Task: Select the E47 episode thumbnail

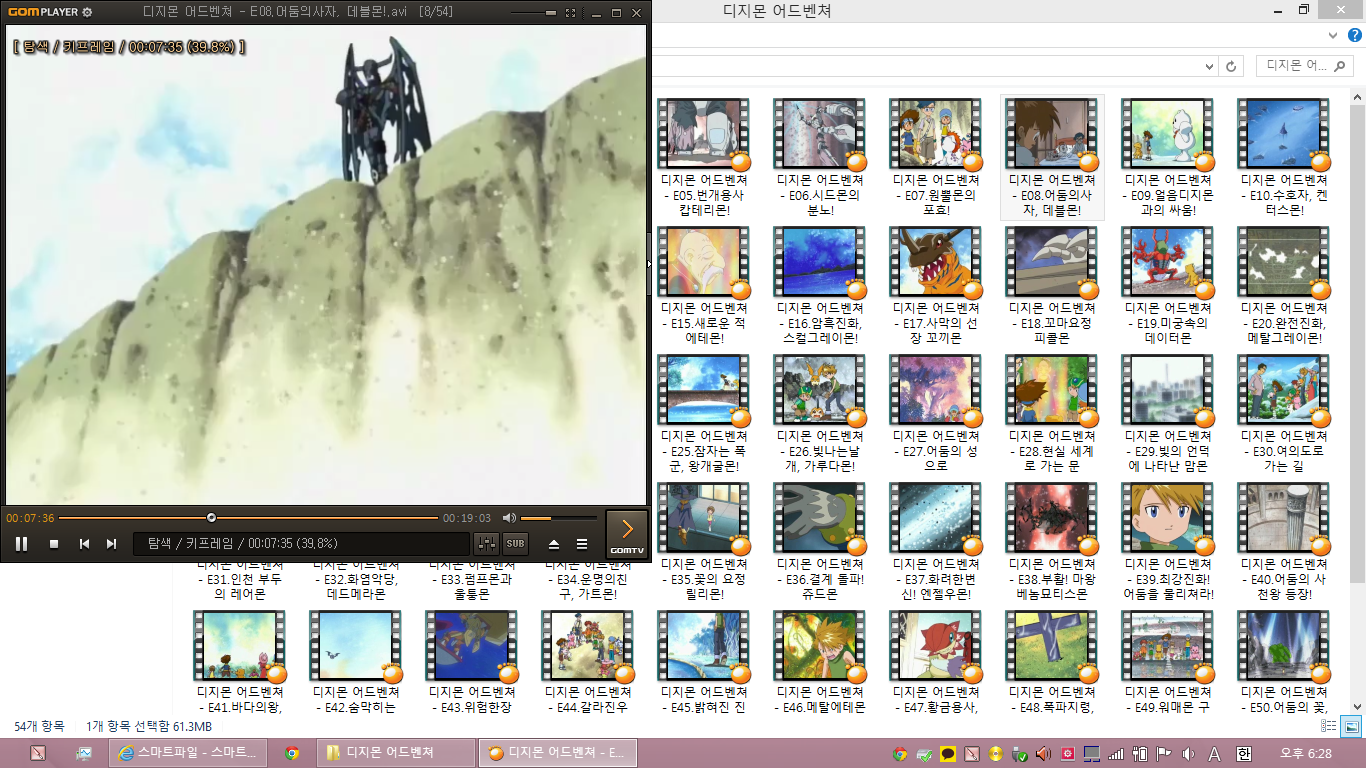Action: coord(936,645)
